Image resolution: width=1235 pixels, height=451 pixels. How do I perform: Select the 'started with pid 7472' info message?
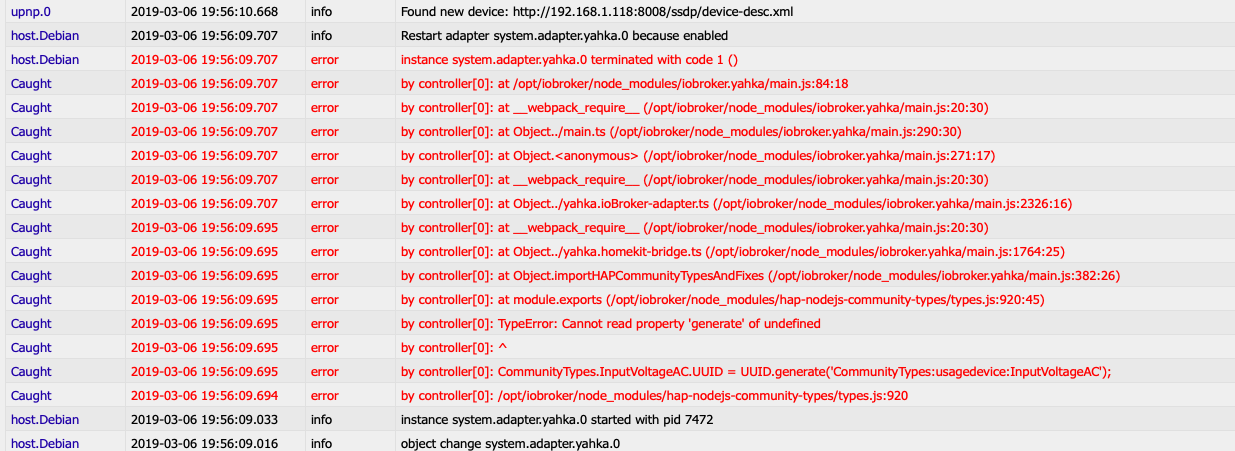[x=557, y=419]
